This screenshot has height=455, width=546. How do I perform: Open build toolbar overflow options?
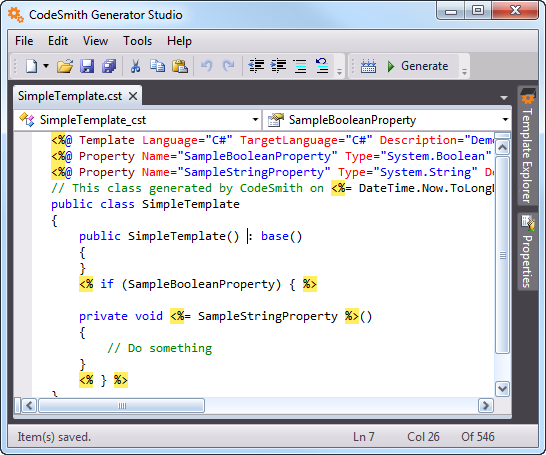coord(464,72)
